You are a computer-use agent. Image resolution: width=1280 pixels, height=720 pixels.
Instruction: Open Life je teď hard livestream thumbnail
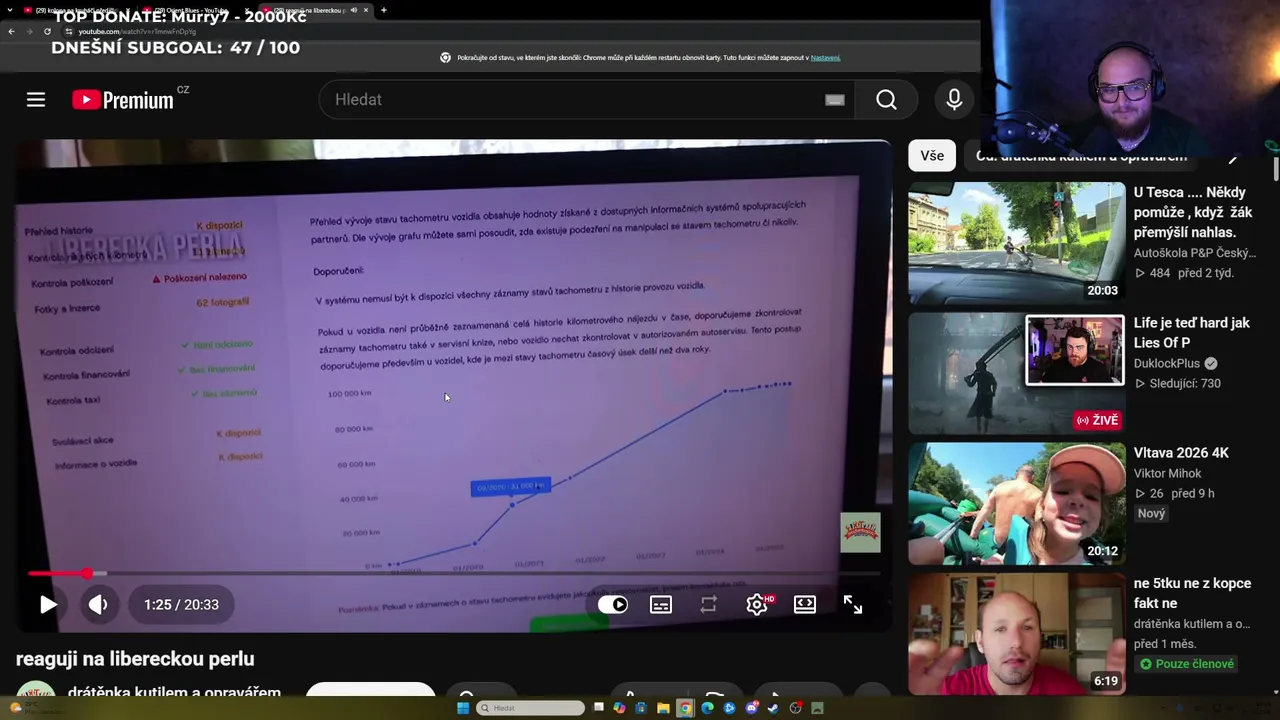[x=1016, y=373]
